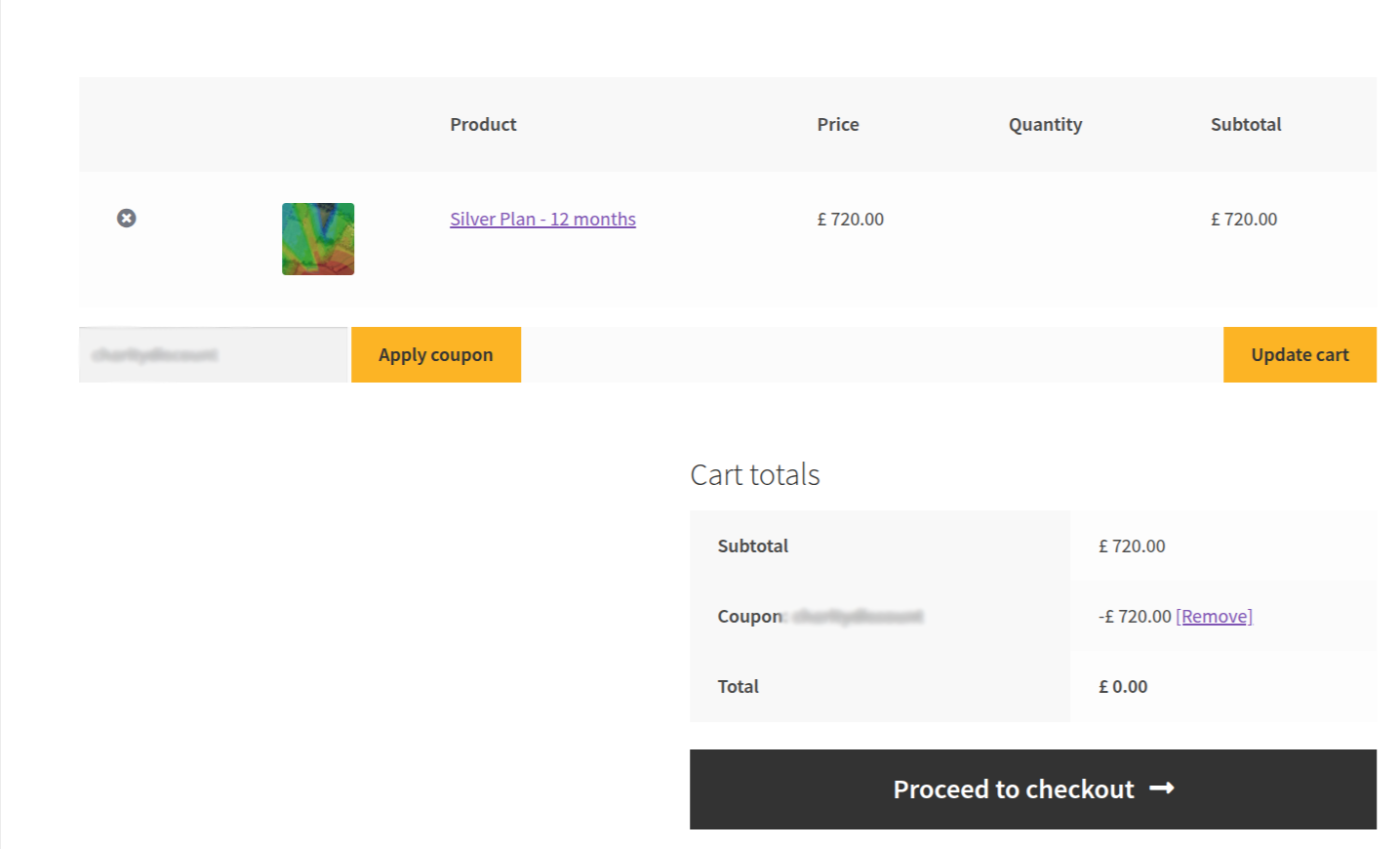Click the Subtotal label in Cart totals
1400x849 pixels.
pyautogui.click(x=753, y=546)
